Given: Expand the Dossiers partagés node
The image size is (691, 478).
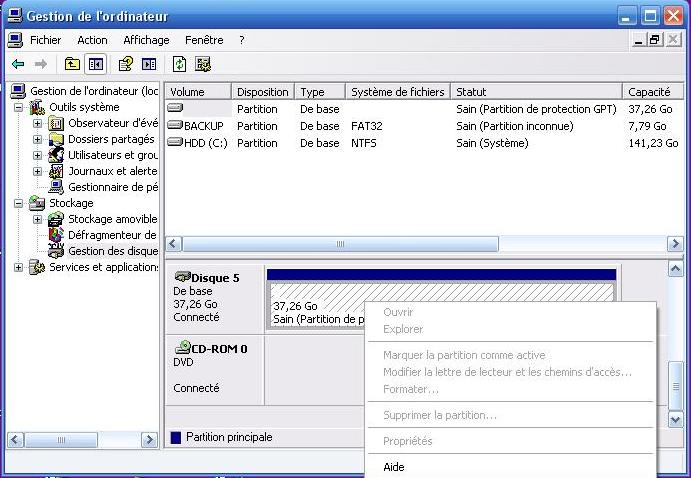Looking at the screenshot, I should point(37,139).
